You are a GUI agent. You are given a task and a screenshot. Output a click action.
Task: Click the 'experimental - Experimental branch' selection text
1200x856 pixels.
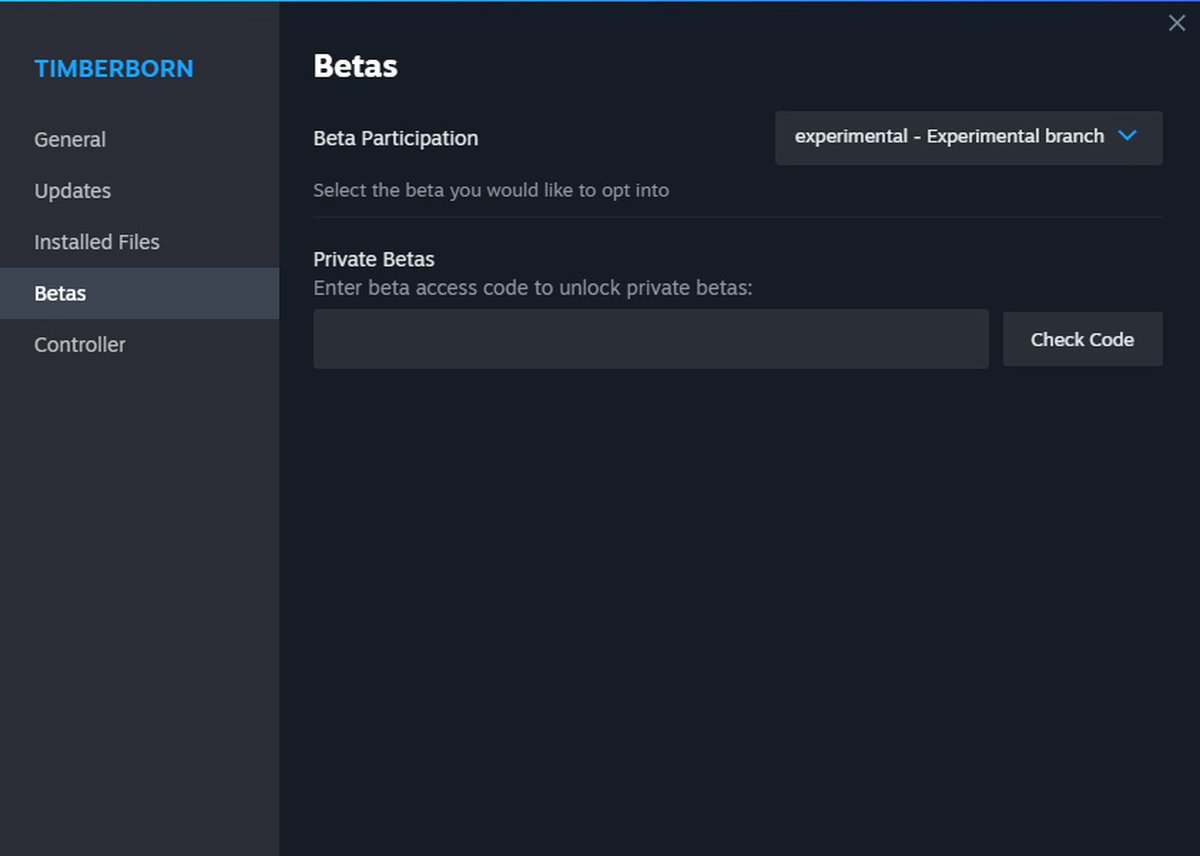pyautogui.click(x=948, y=137)
